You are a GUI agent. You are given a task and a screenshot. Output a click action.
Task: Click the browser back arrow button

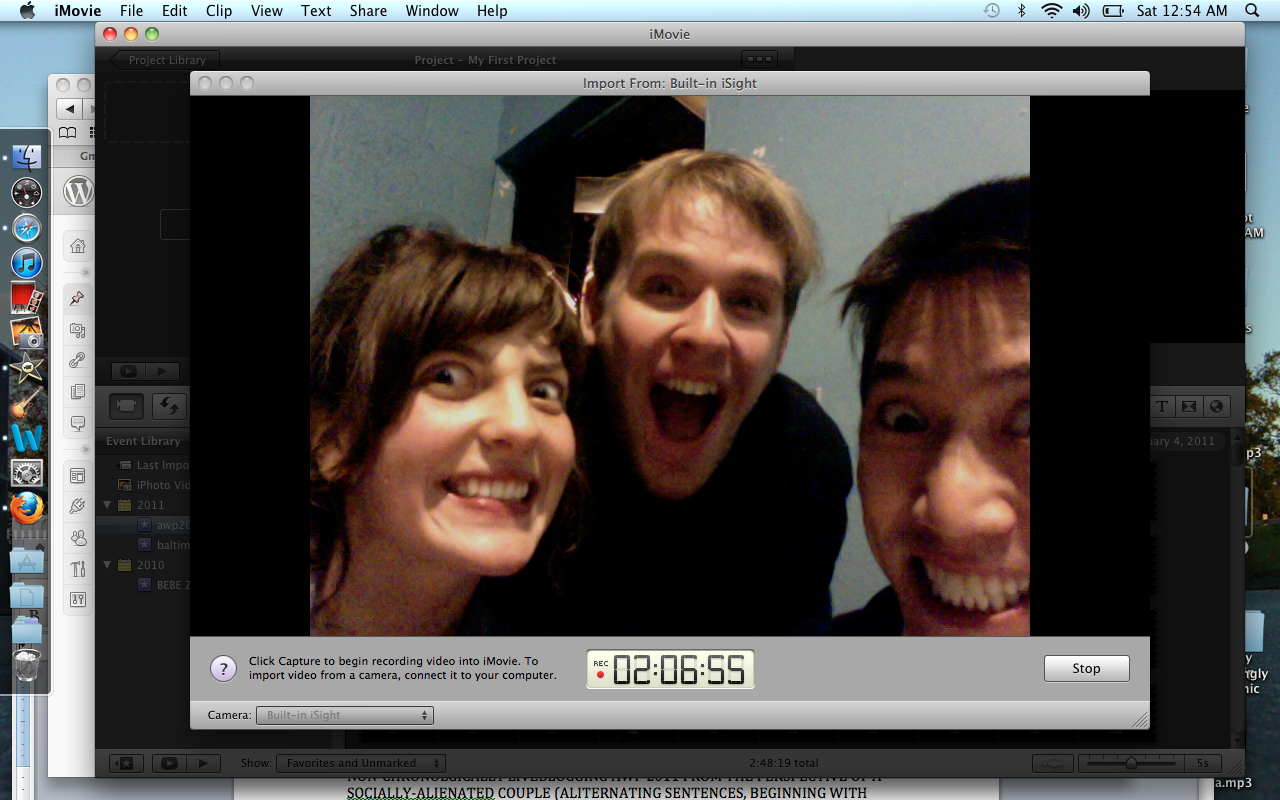(x=69, y=108)
